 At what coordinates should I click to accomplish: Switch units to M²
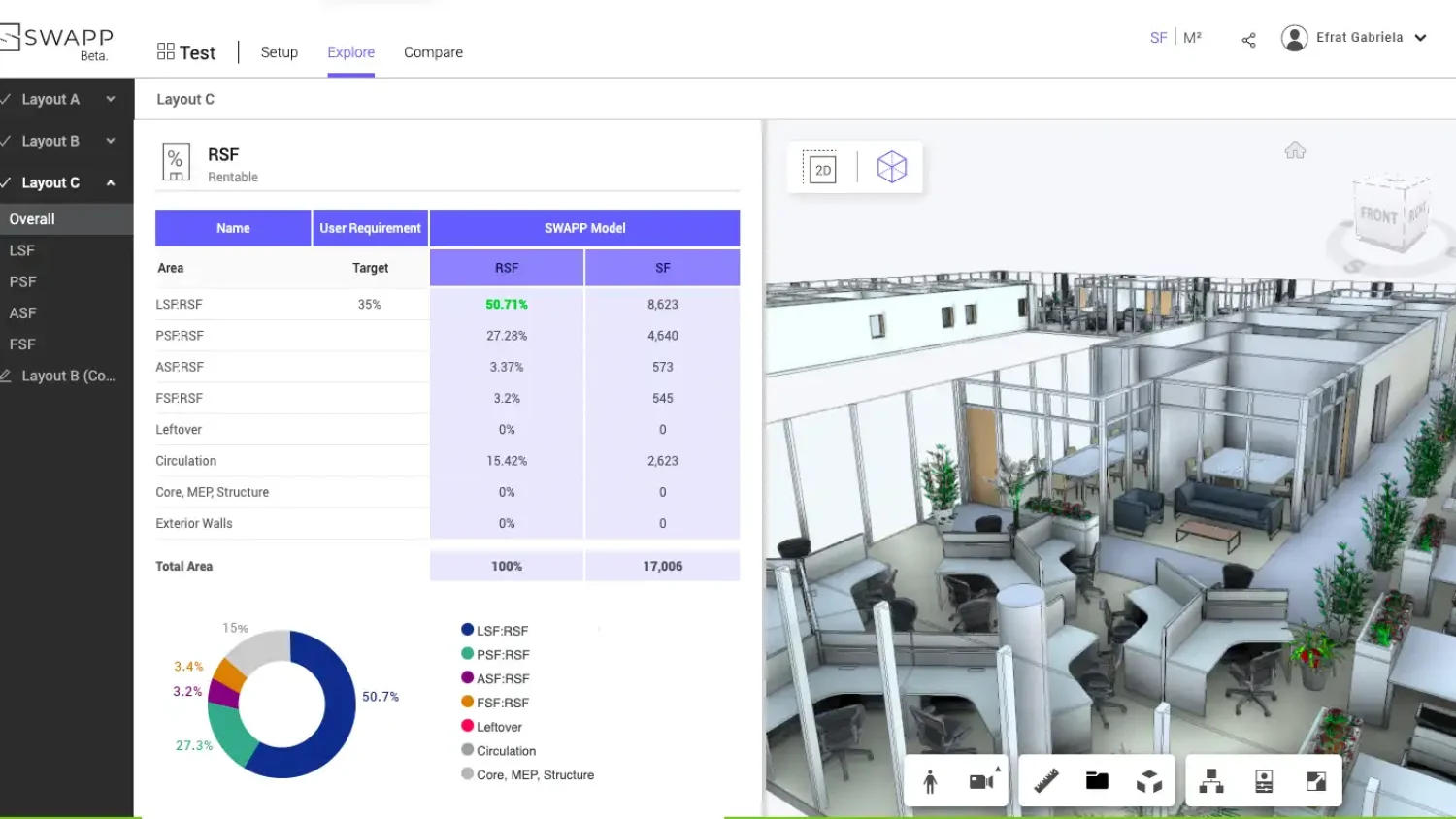(x=1192, y=38)
